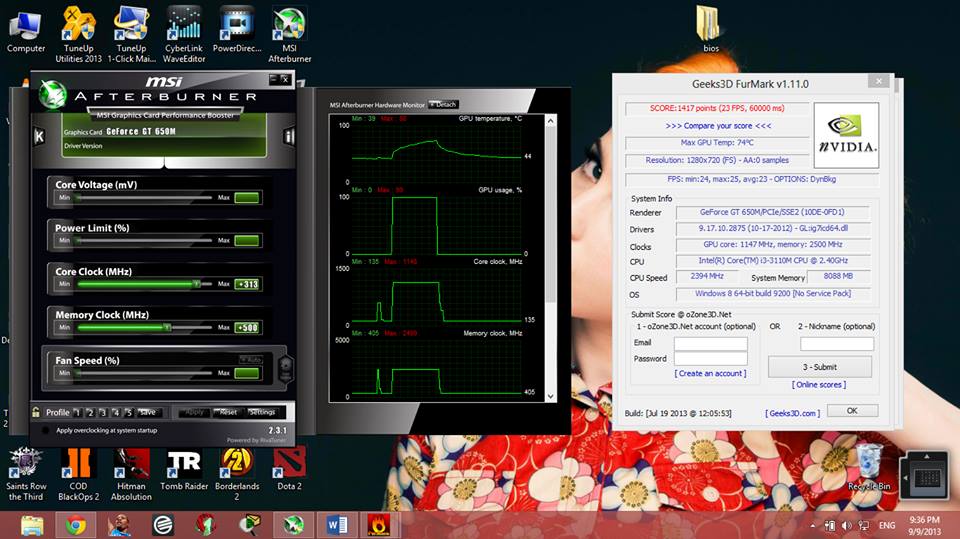The height and width of the screenshot is (539, 960).
Task: Adjust the Core Clock slider
Action: click(x=144, y=284)
